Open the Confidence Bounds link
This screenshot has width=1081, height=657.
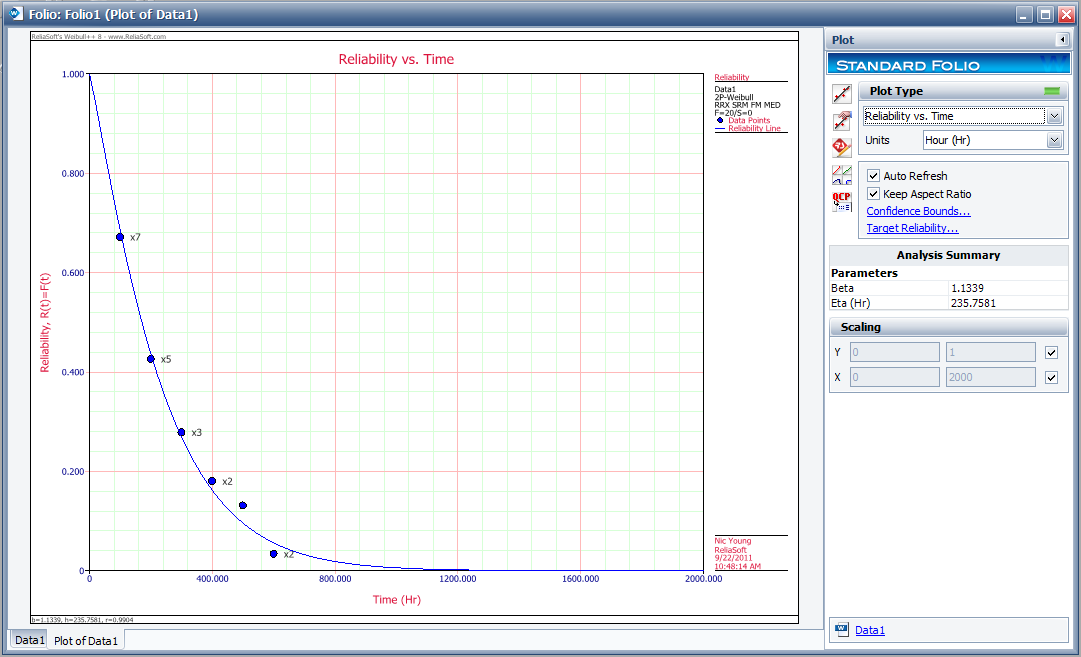coord(918,211)
